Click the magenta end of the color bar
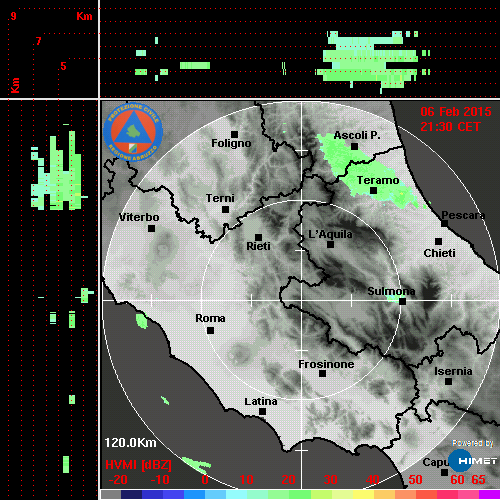The image size is (500, 500). coord(489,494)
